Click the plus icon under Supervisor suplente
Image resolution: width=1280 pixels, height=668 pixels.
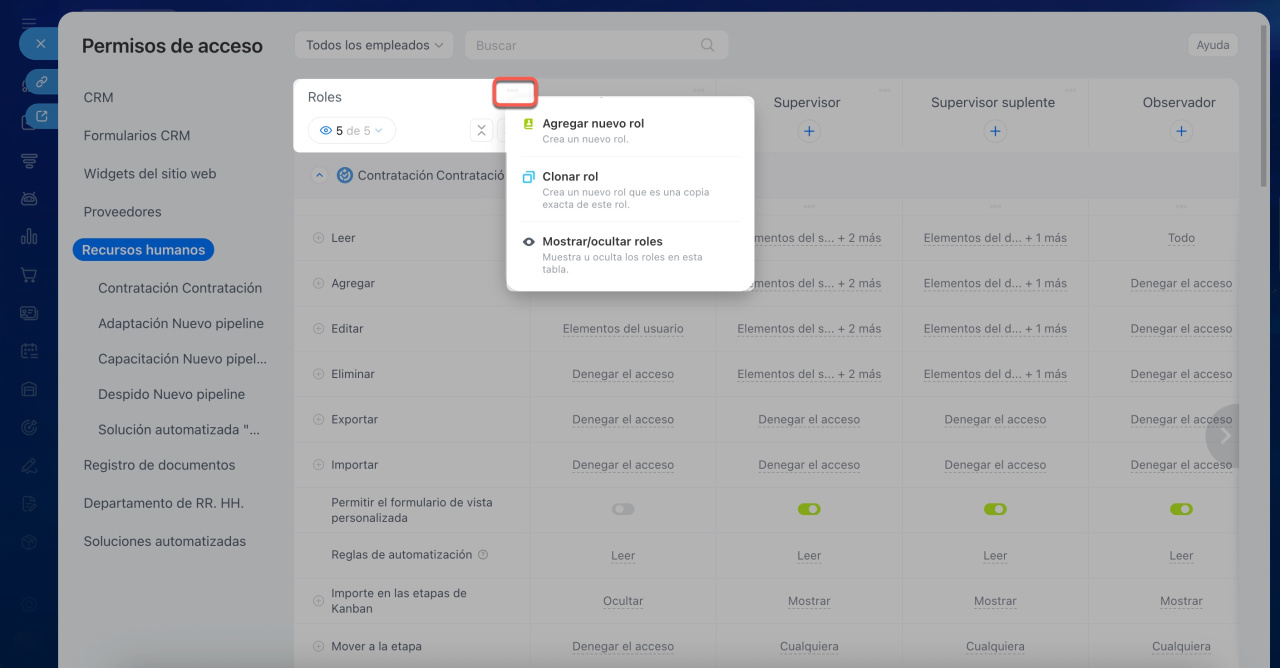[x=995, y=131]
